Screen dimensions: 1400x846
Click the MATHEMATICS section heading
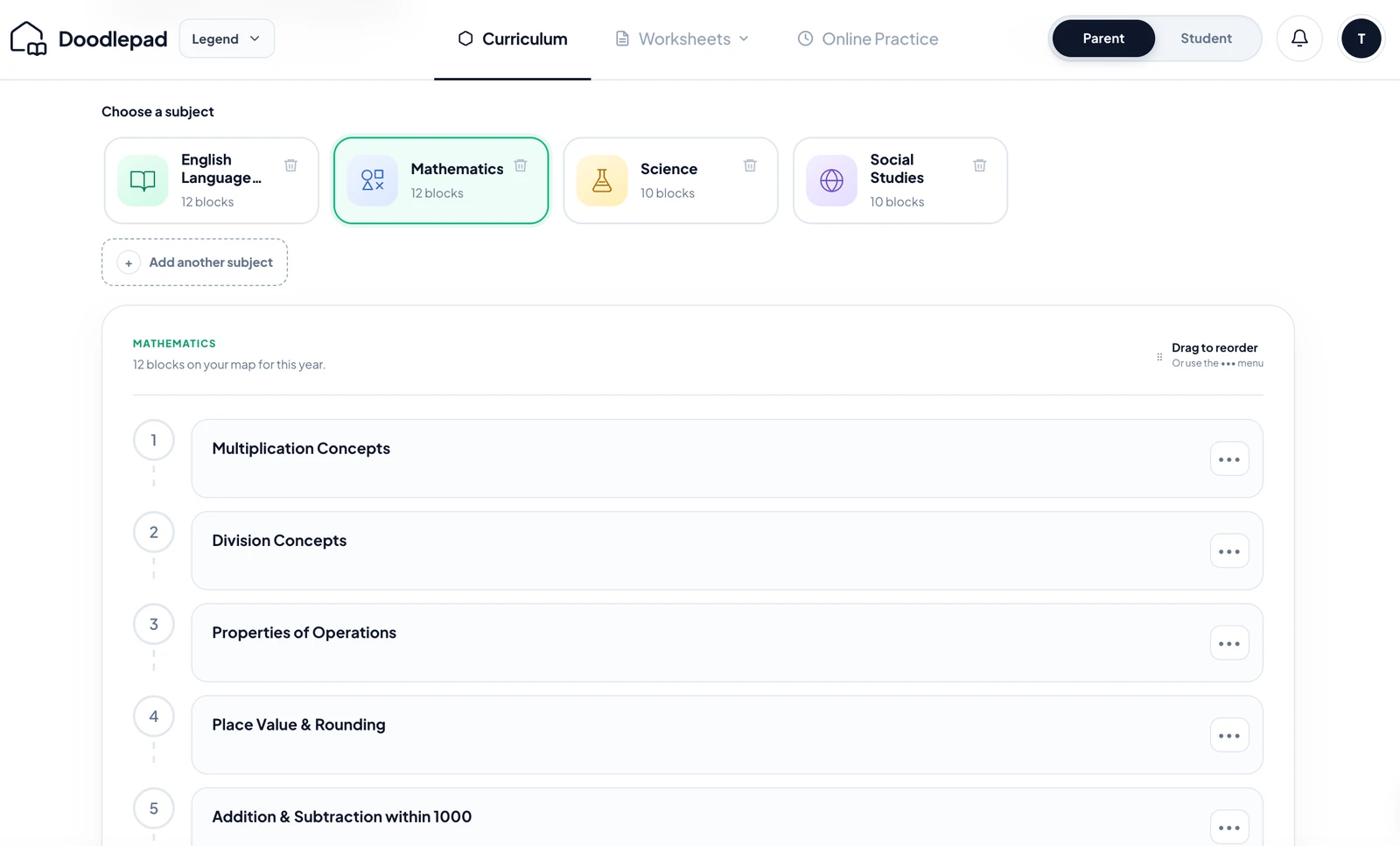pos(174,344)
